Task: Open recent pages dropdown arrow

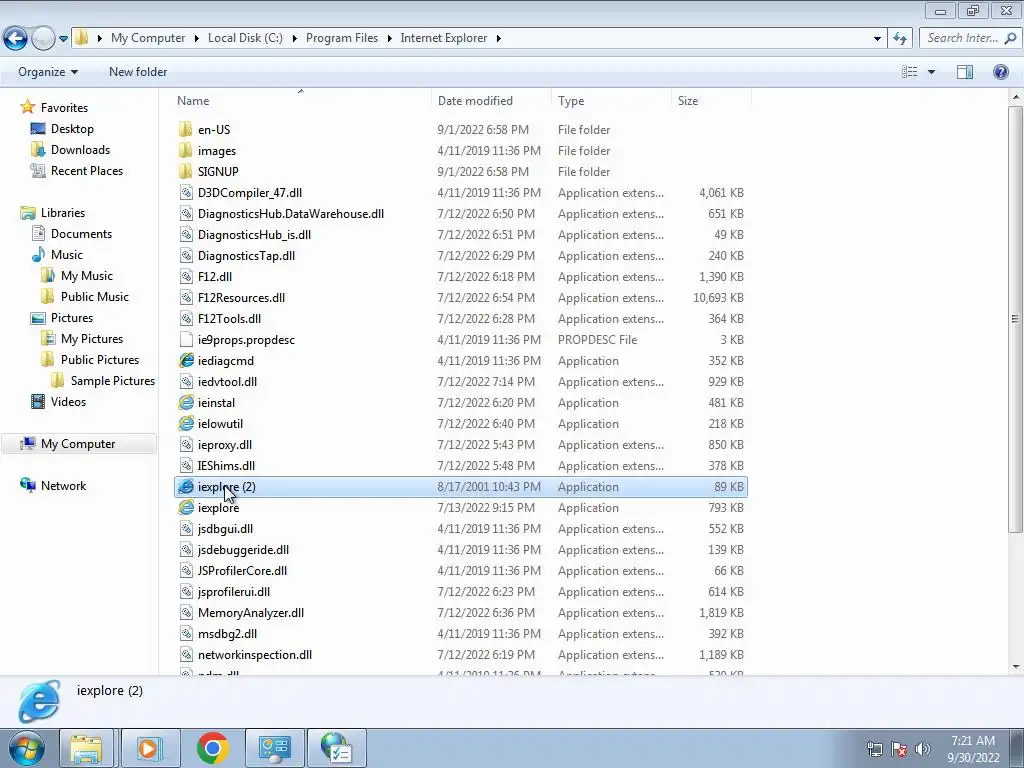Action: 63,39
